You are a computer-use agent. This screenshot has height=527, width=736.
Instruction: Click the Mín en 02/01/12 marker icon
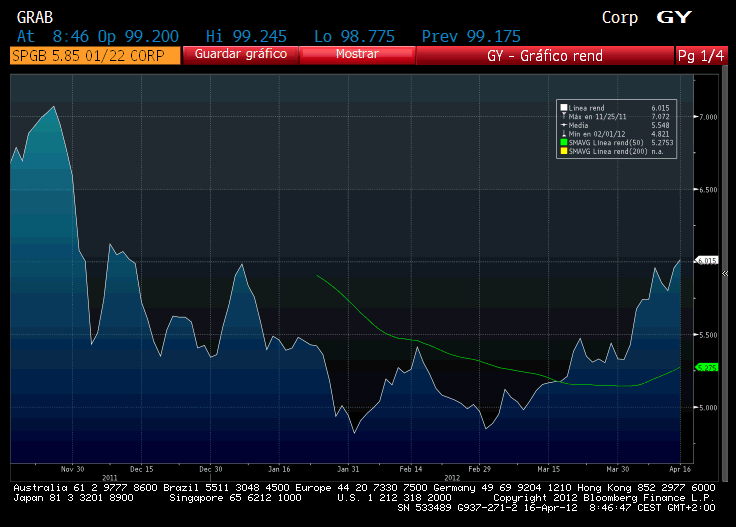(564, 134)
